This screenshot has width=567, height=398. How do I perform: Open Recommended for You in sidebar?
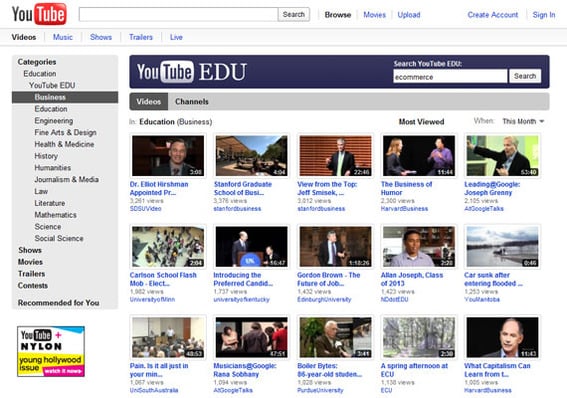(59, 303)
